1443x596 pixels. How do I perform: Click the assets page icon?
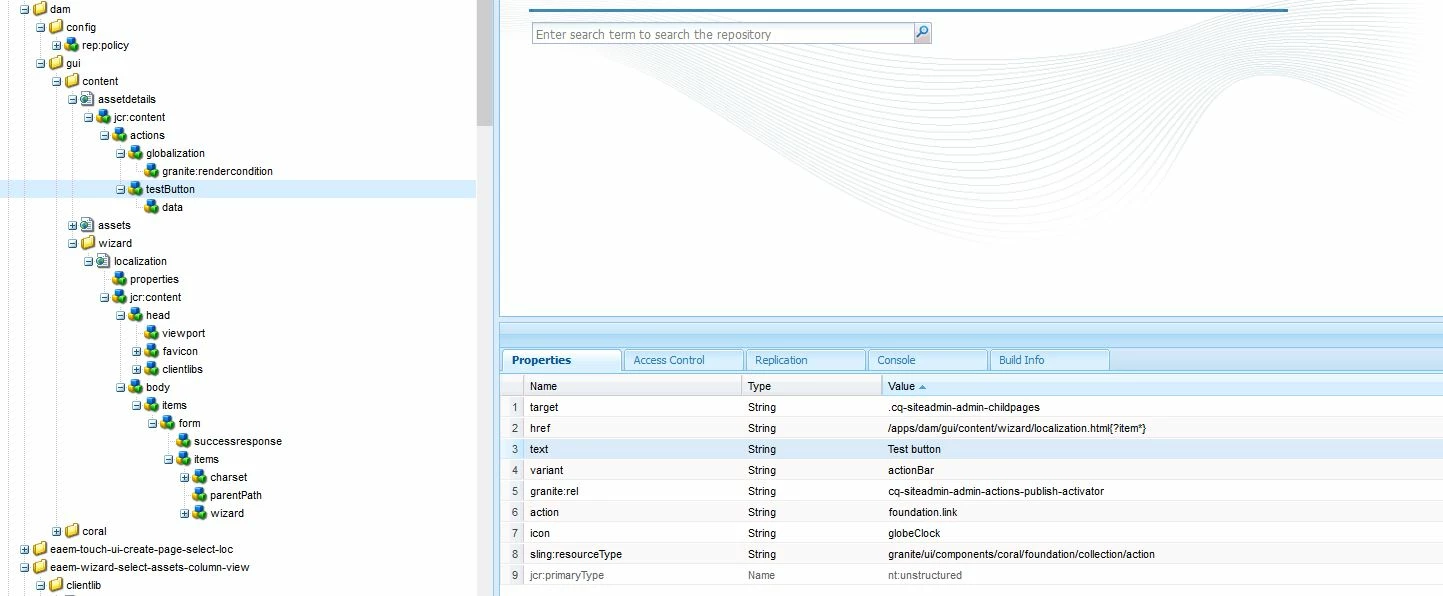[88, 225]
